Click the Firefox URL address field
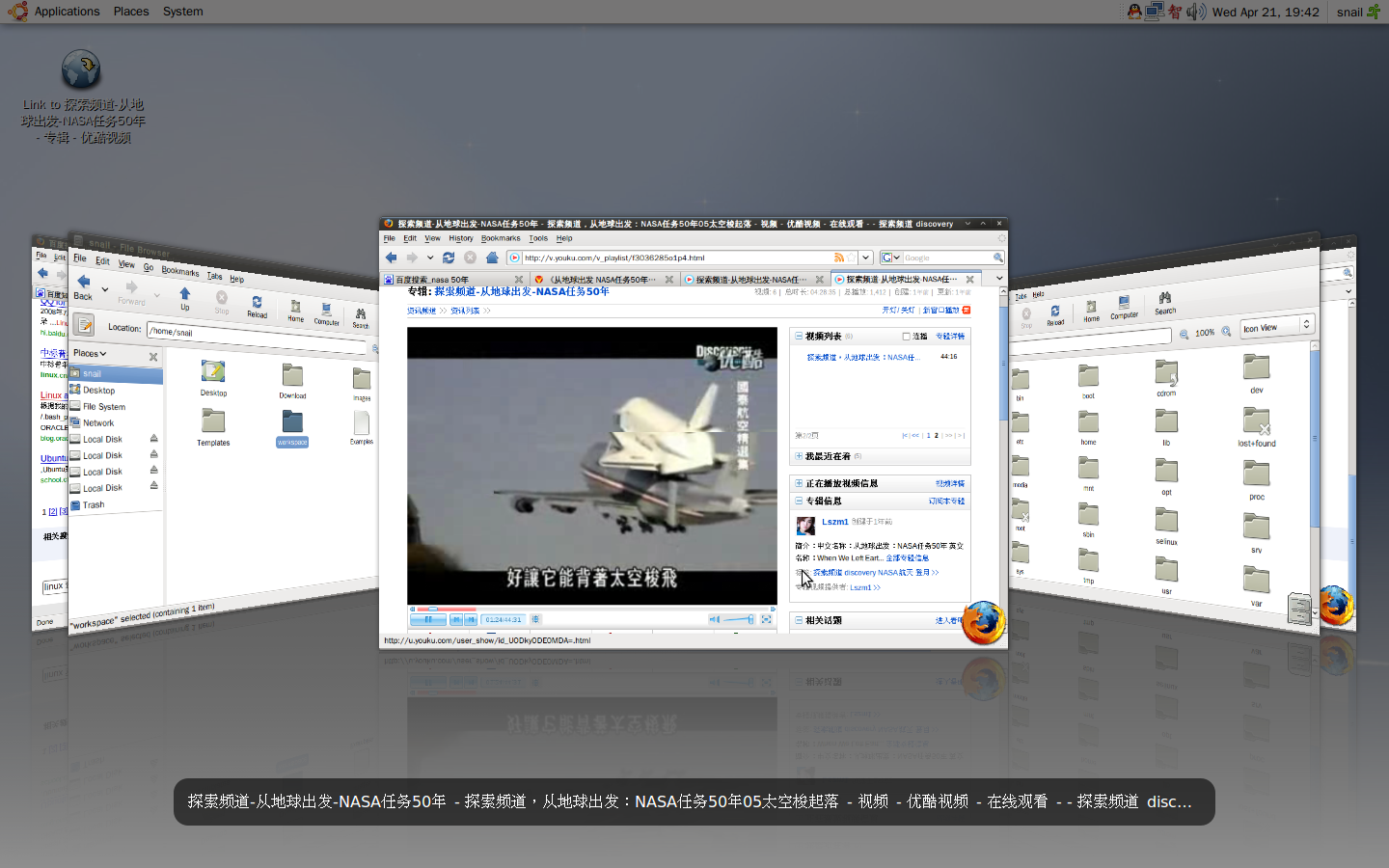 (676, 258)
